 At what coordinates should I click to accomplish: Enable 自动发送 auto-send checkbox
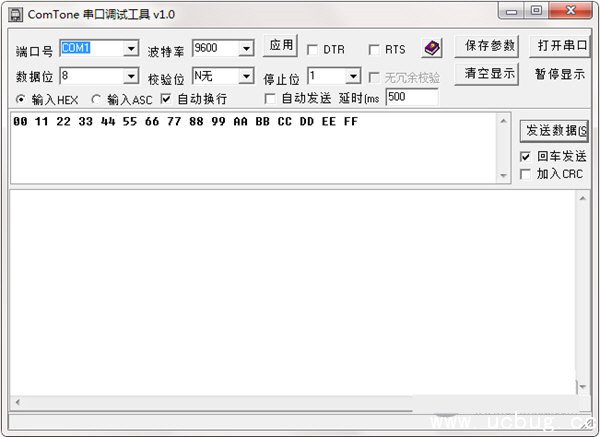coord(270,98)
